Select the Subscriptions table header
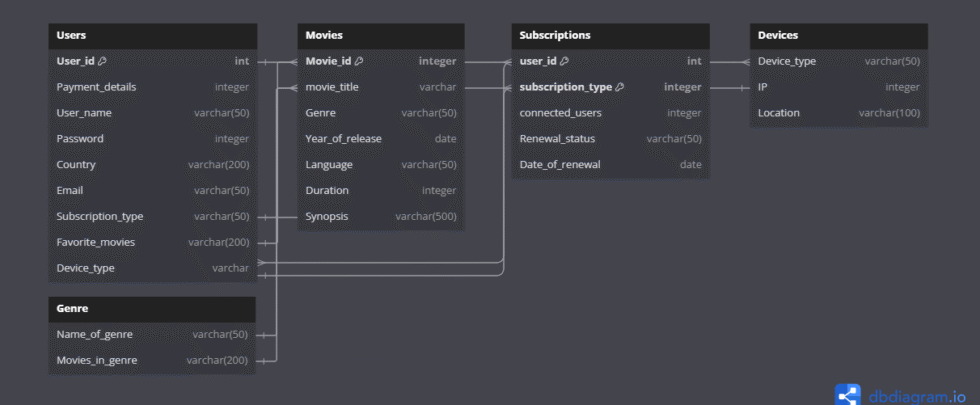Screen dimensions: 980x405 point(610,35)
